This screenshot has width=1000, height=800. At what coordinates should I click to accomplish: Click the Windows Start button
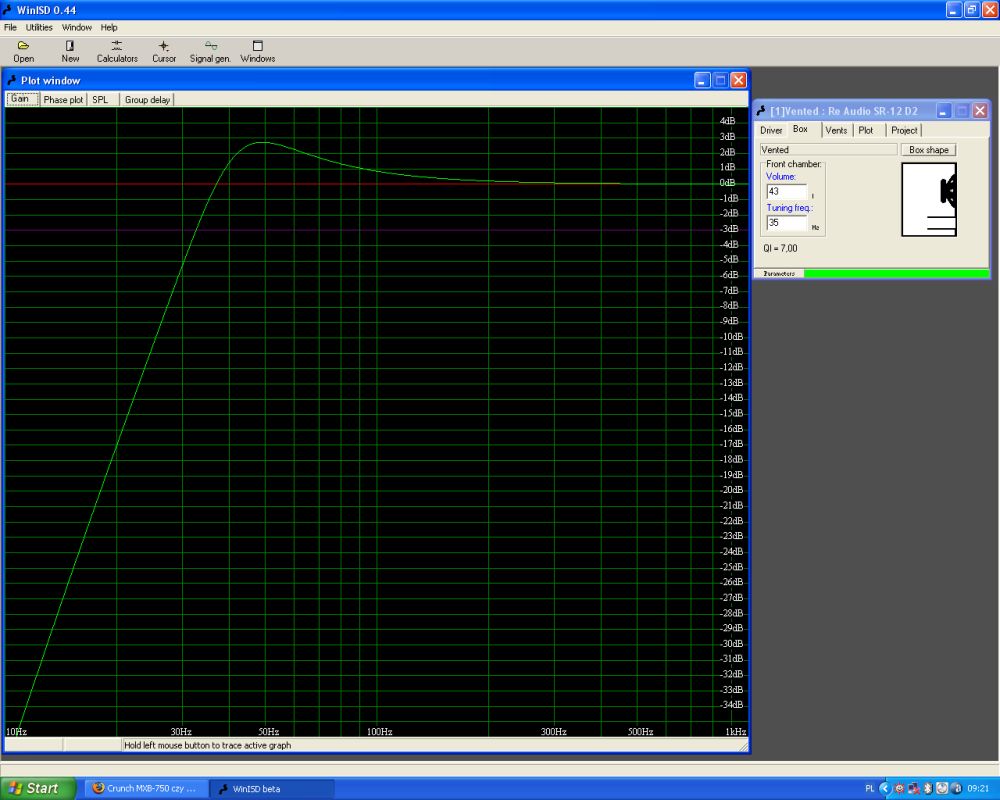[38, 788]
